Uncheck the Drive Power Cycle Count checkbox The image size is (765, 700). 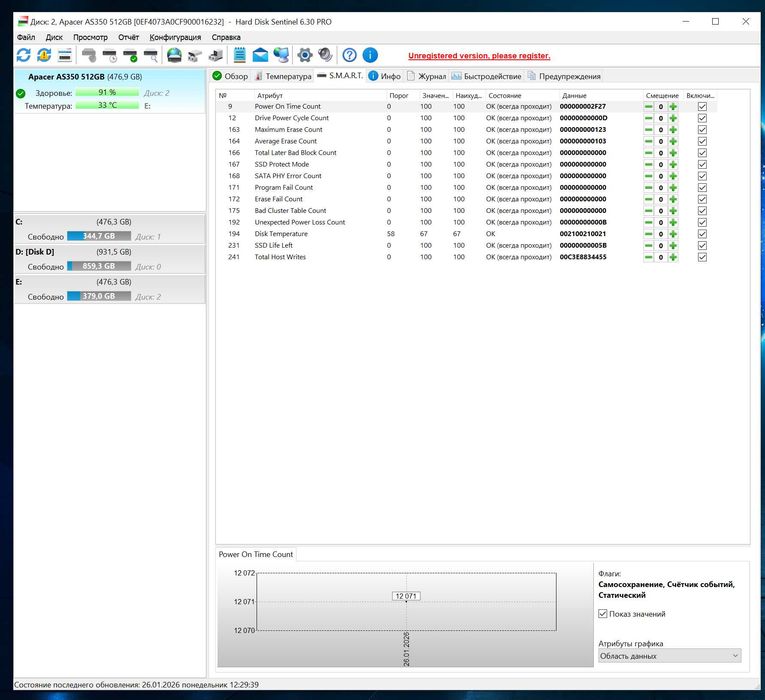tap(702, 118)
